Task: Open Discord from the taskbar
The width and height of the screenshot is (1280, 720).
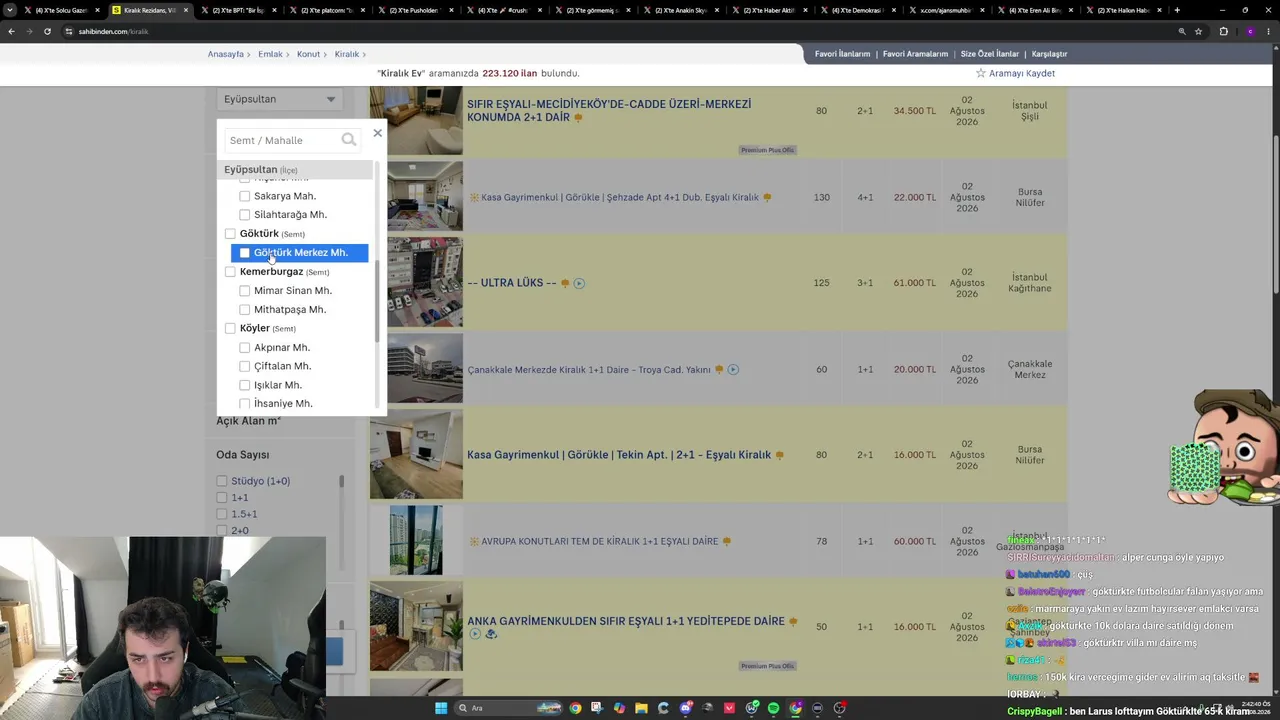Action: click(685, 708)
